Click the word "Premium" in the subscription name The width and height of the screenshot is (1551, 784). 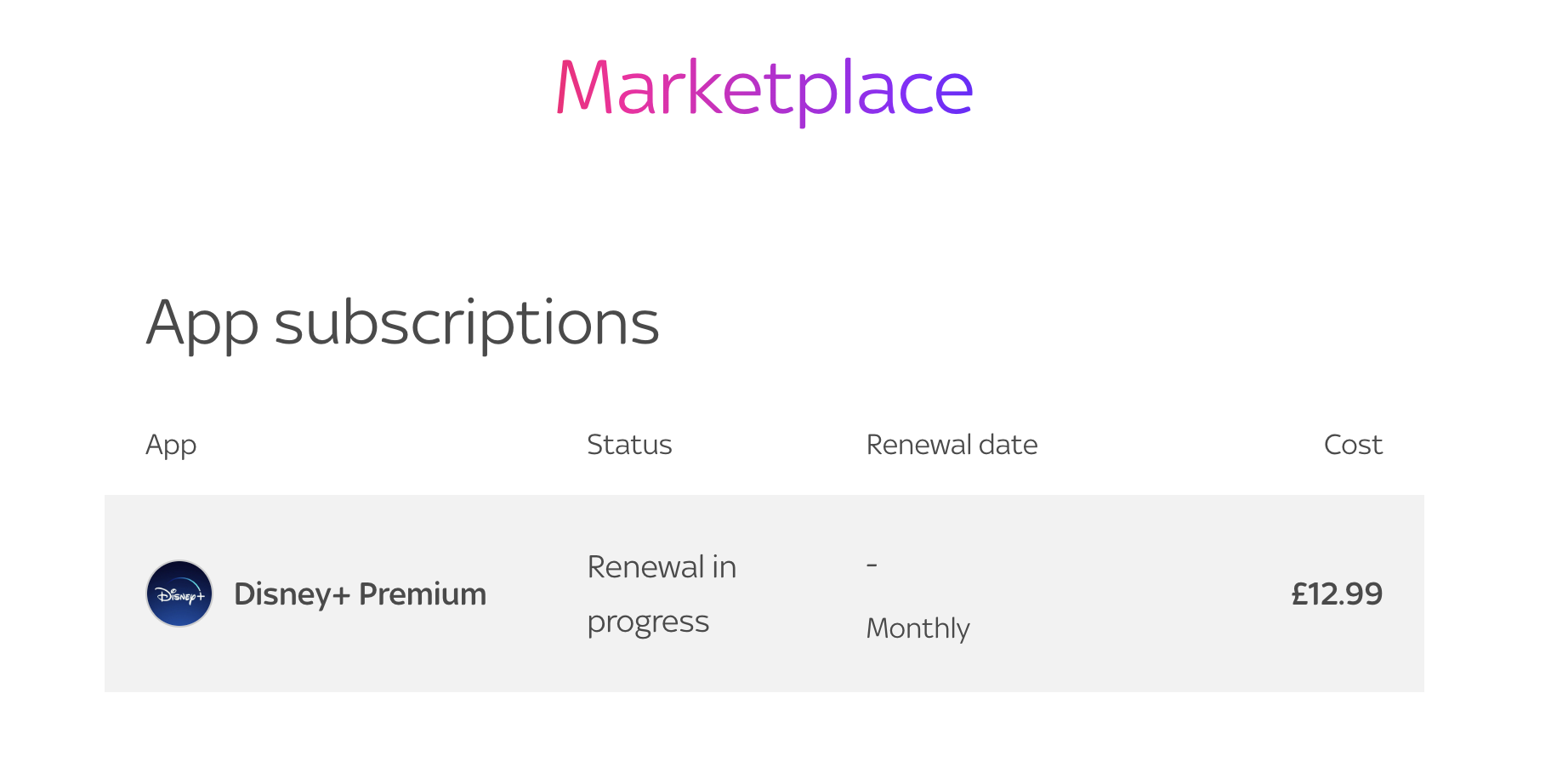tap(423, 594)
